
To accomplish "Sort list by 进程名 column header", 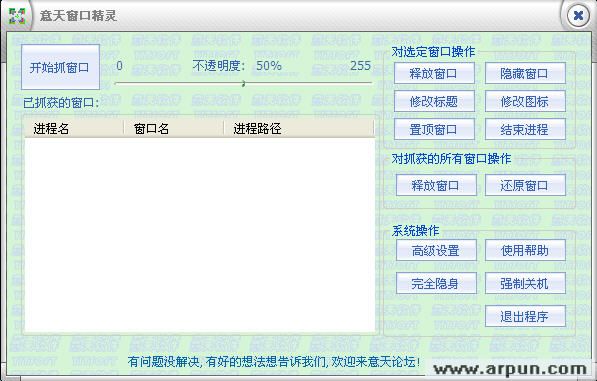I will pyautogui.click(x=74, y=129).
